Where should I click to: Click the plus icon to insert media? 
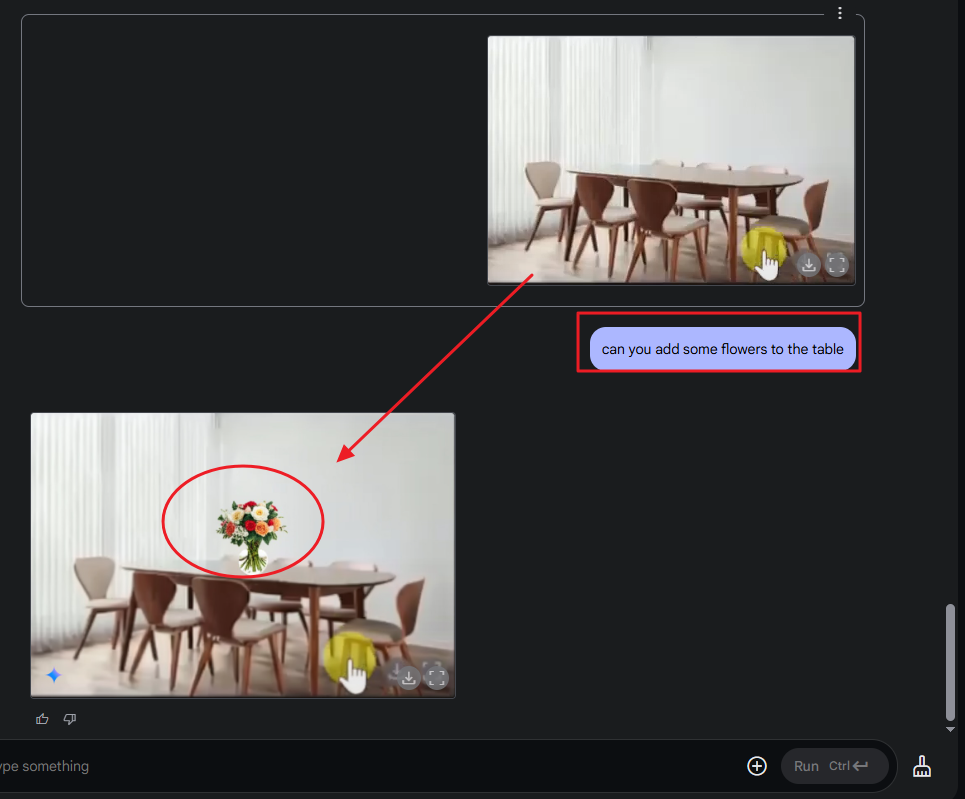(757, 766)
